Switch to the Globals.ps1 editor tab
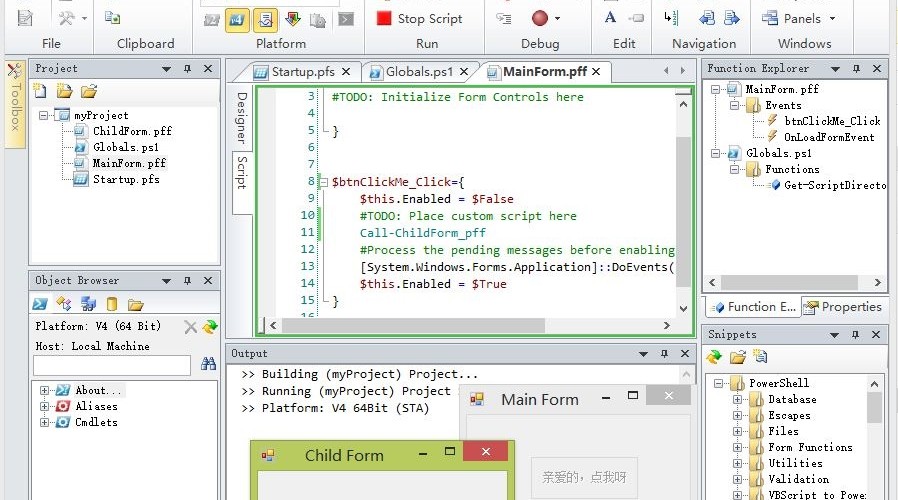This screenshot has width=898, height=500. coord(419,72)
